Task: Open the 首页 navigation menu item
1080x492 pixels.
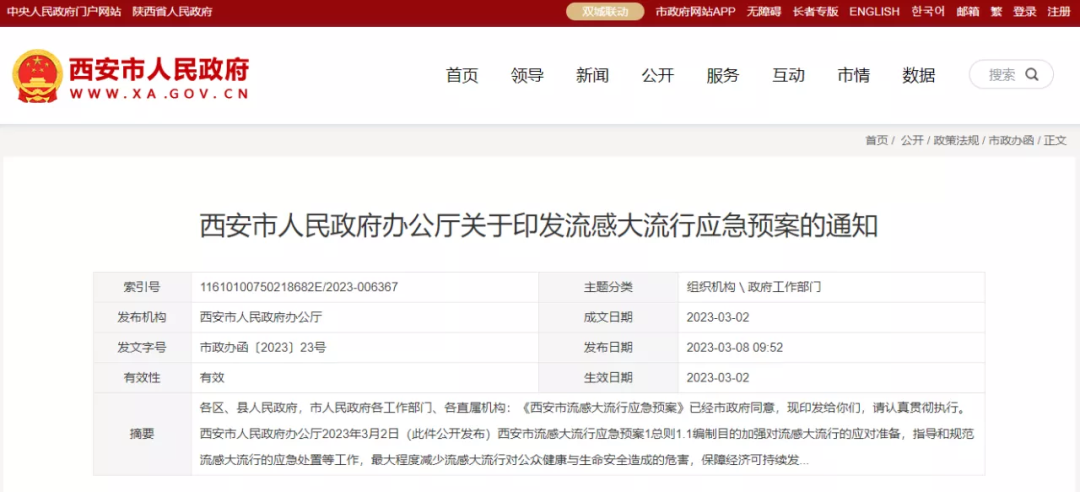Action: pyautogui.click(x=462, y=76)
